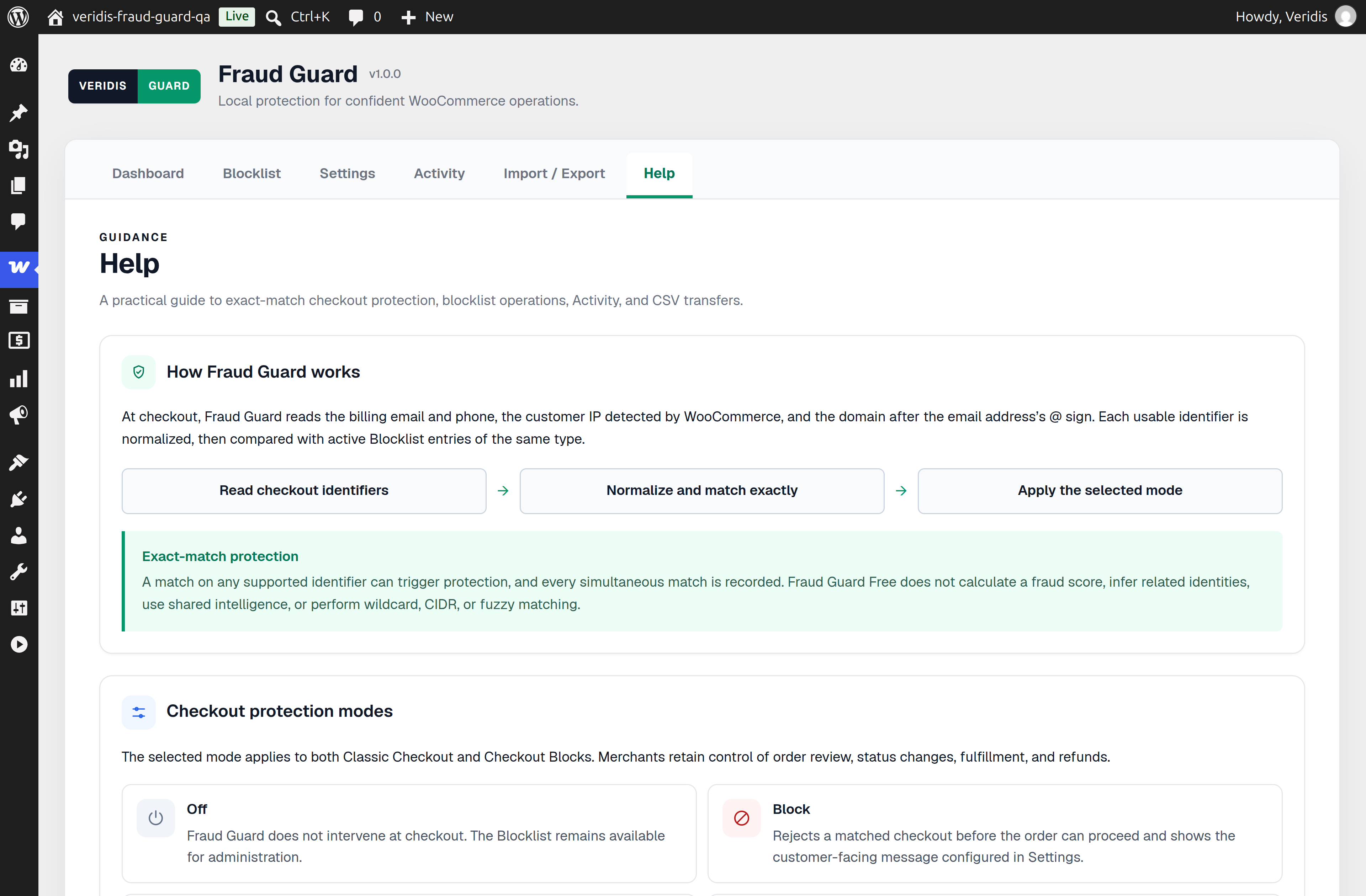Click the Block mode prohibited icon
This screenshot has width=1366, height=896.
point(742,817)
